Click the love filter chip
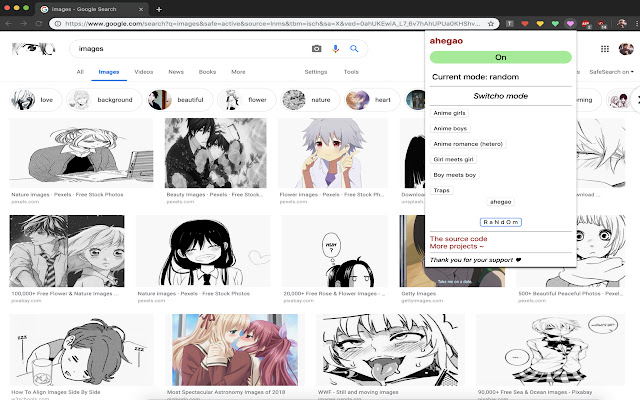Image resolution: width=640 pixels, height=400 pixels. pos(36,100)
